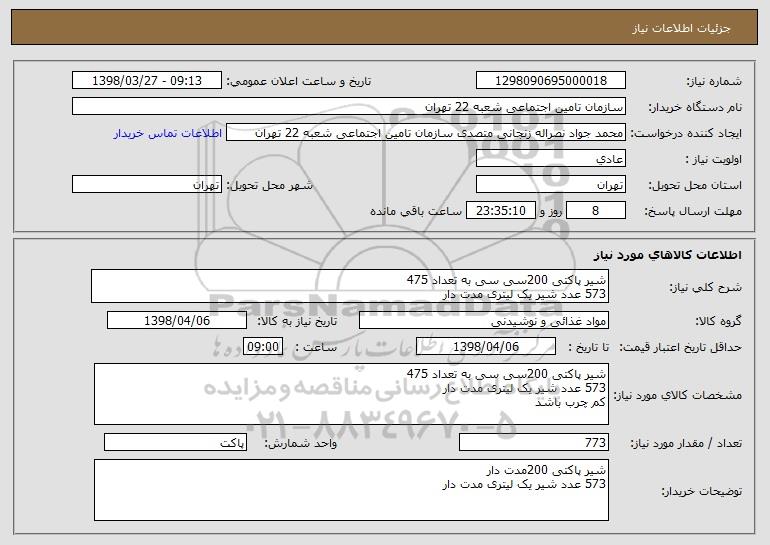Click the quantity field showing 773
Image resolution: width=770 pixels, height=545 pixels.
click(534, 442)
